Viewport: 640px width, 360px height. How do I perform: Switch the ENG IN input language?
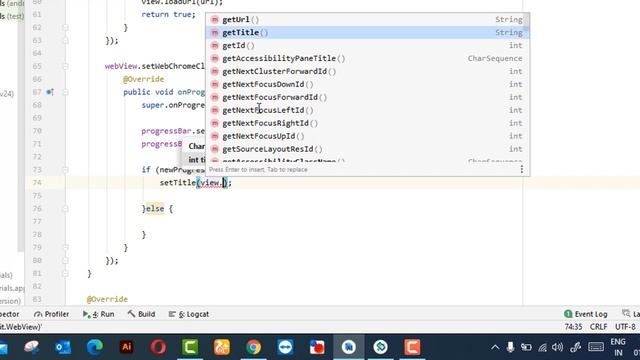click(618, 347)
